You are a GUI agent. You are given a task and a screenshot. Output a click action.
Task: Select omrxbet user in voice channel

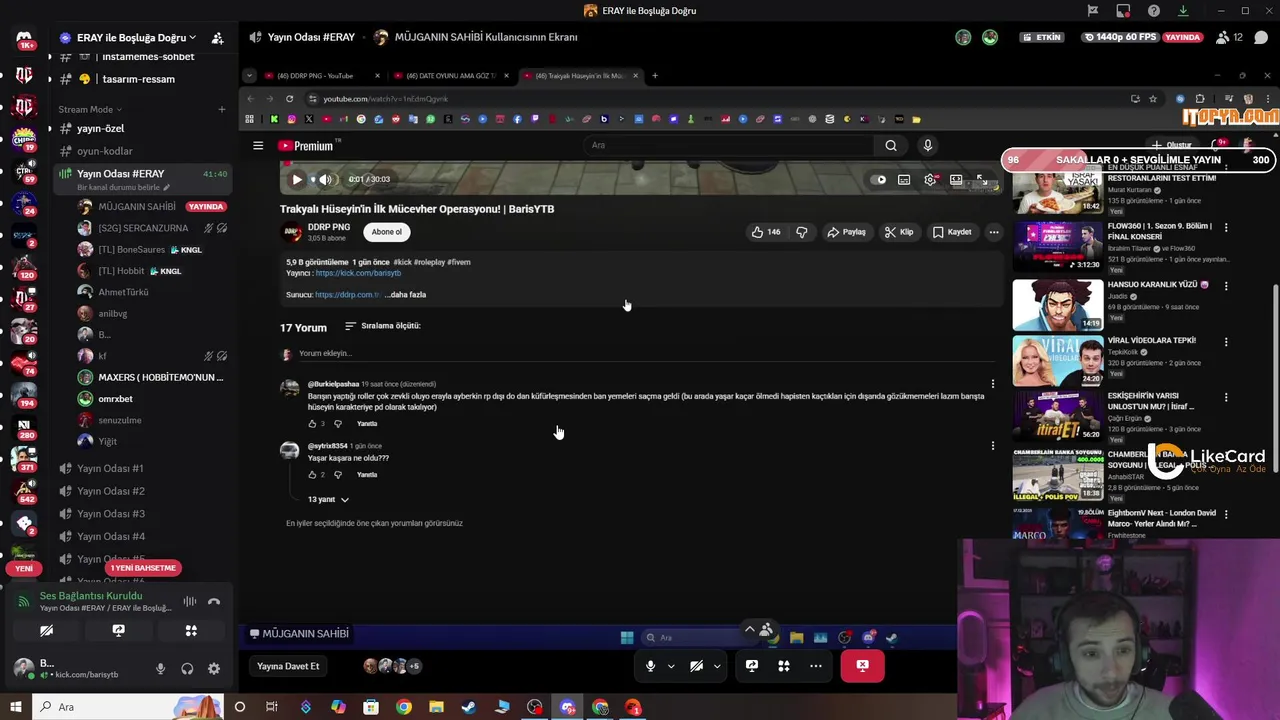pos(115,399)
